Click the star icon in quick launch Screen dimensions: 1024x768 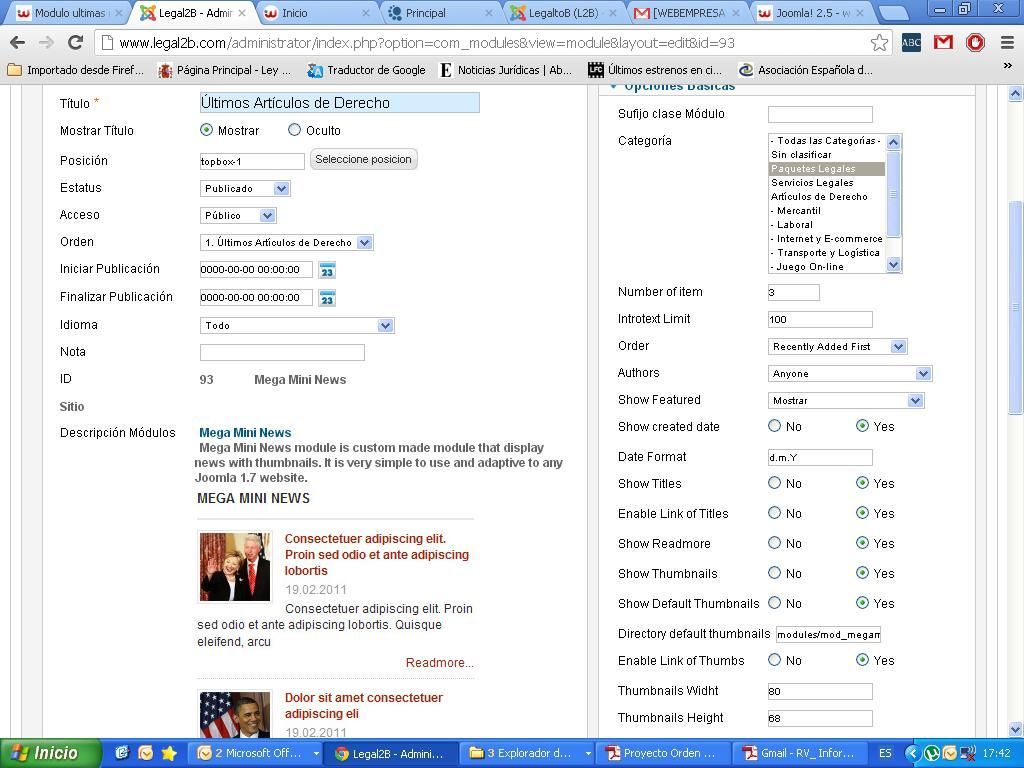[169, 754]
